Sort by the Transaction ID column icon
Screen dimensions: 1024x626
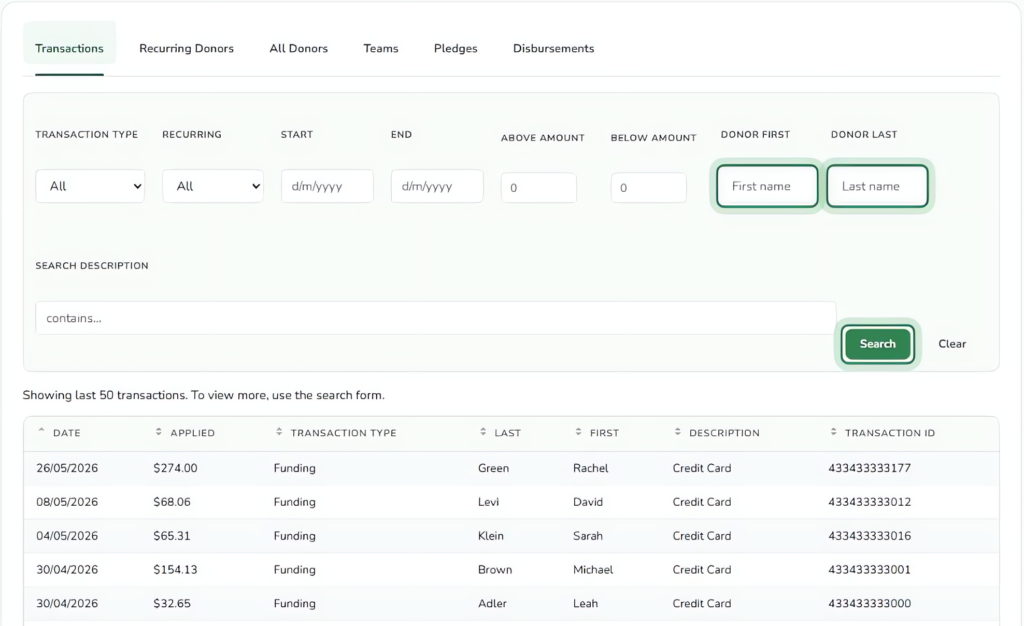click(833, 432)
